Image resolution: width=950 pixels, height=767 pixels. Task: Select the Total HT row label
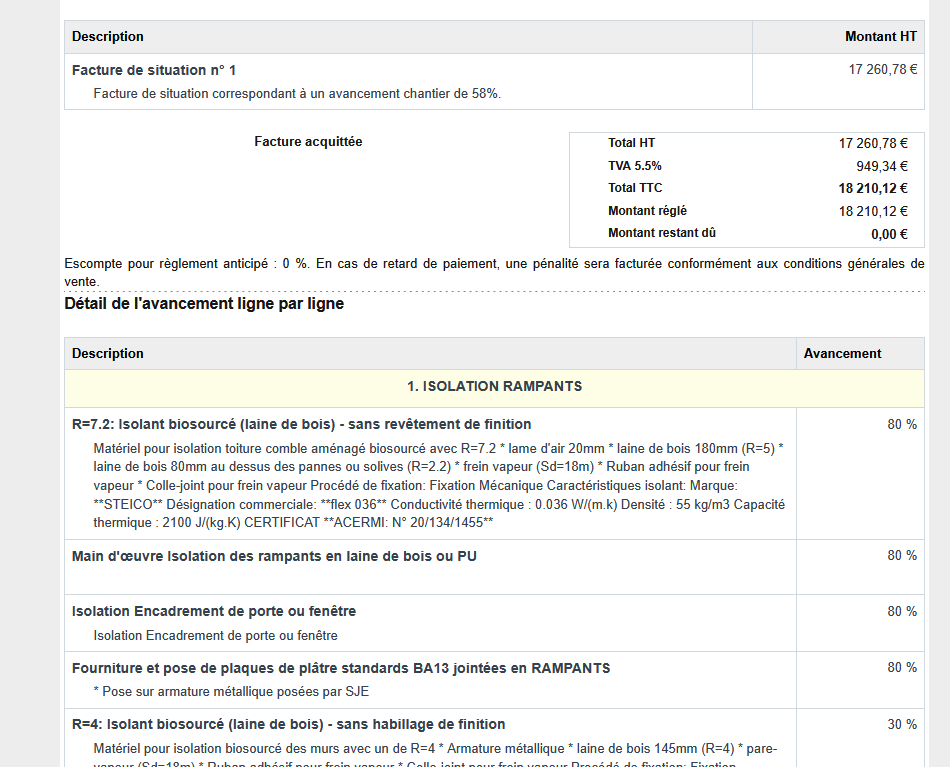tap(631, 143)
